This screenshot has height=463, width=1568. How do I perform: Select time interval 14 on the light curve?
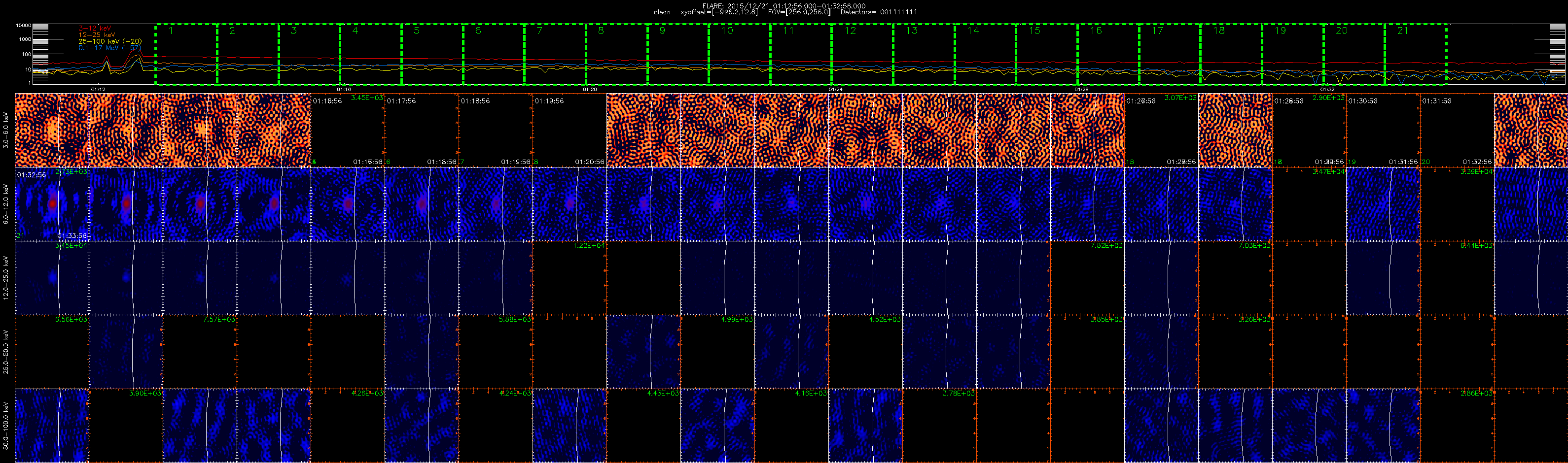(986, 55)
